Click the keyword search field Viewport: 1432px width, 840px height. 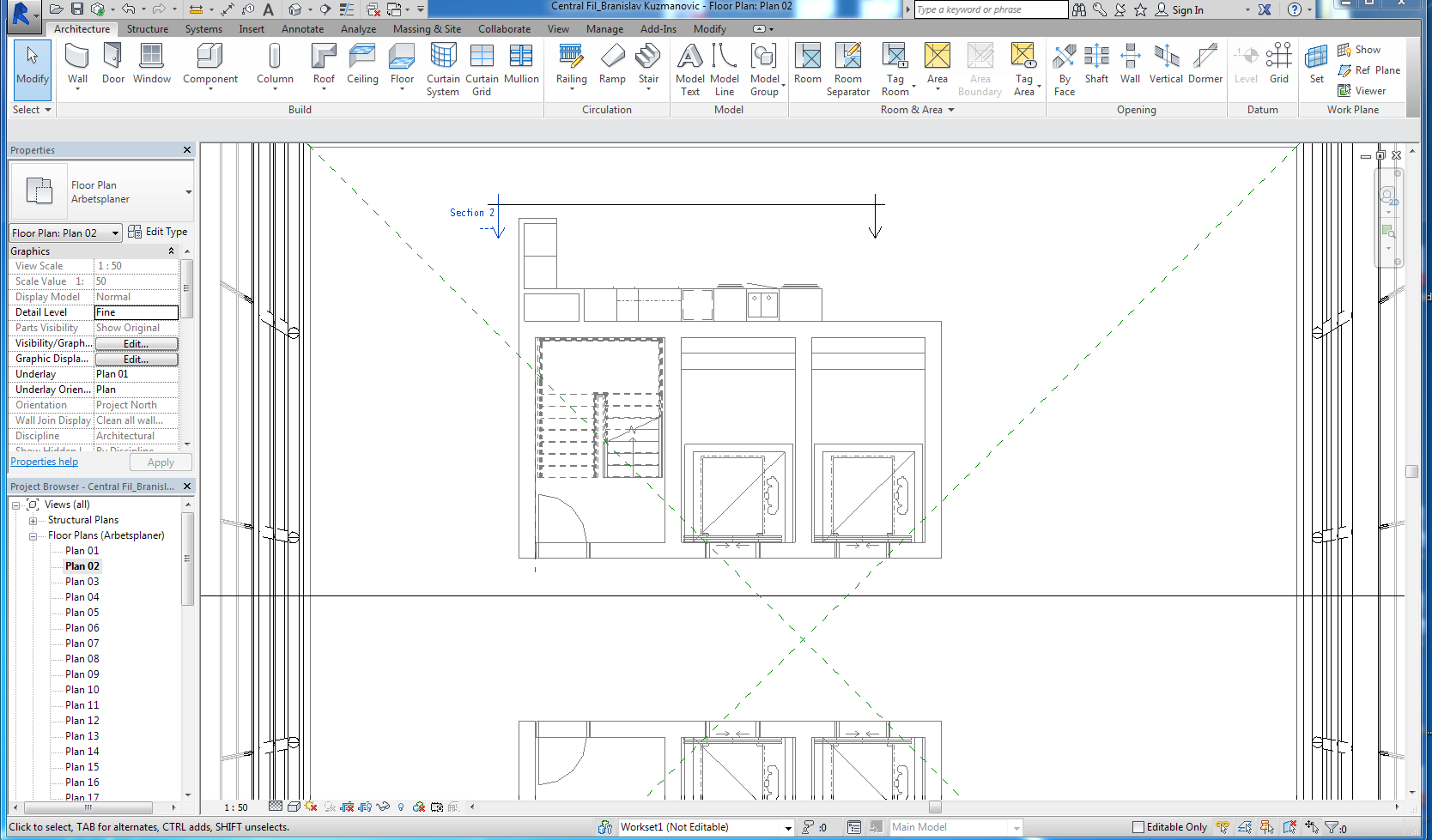pos(991,9)
